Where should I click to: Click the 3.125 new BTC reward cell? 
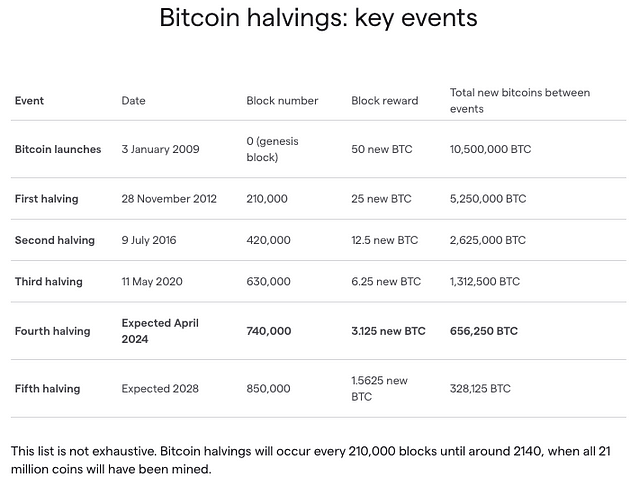click(388, 331)
